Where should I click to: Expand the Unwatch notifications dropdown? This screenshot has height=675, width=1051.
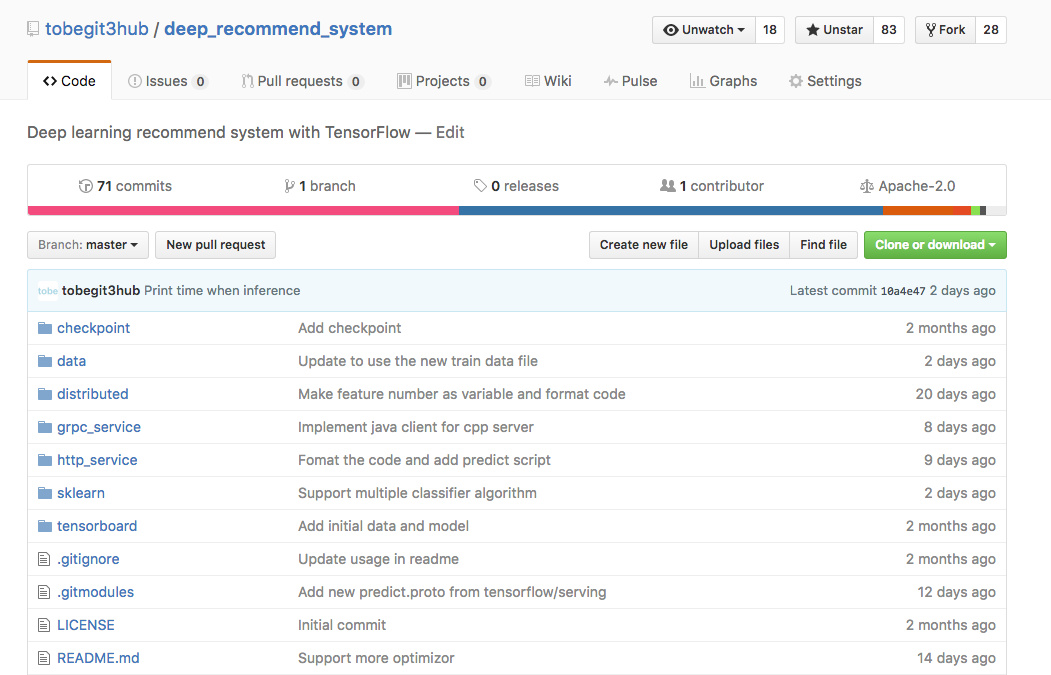(x=704, y=29)
